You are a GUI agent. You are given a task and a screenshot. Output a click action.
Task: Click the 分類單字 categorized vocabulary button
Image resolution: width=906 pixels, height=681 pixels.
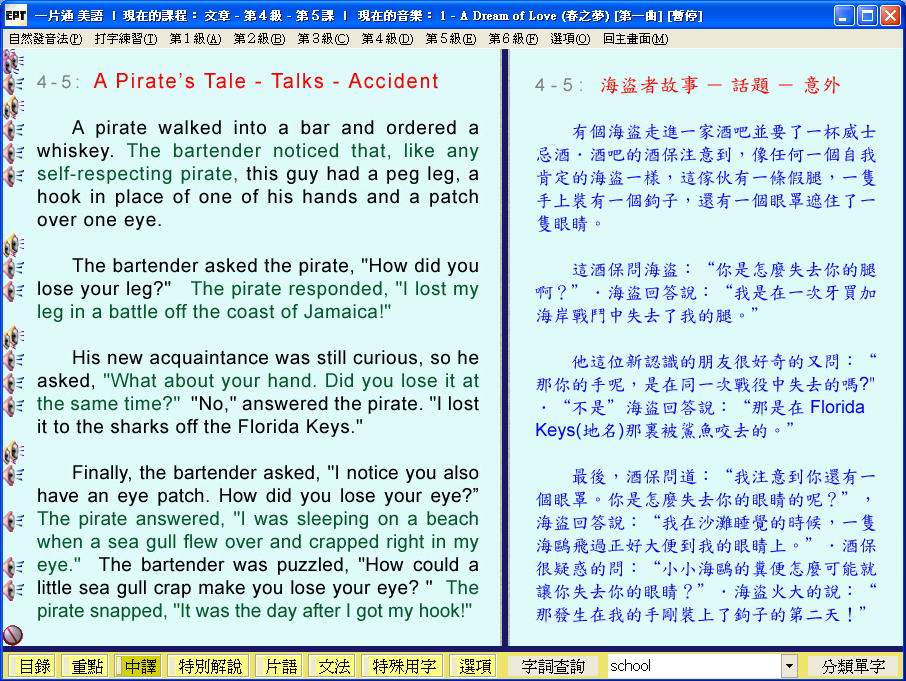[x=853, y=666]
